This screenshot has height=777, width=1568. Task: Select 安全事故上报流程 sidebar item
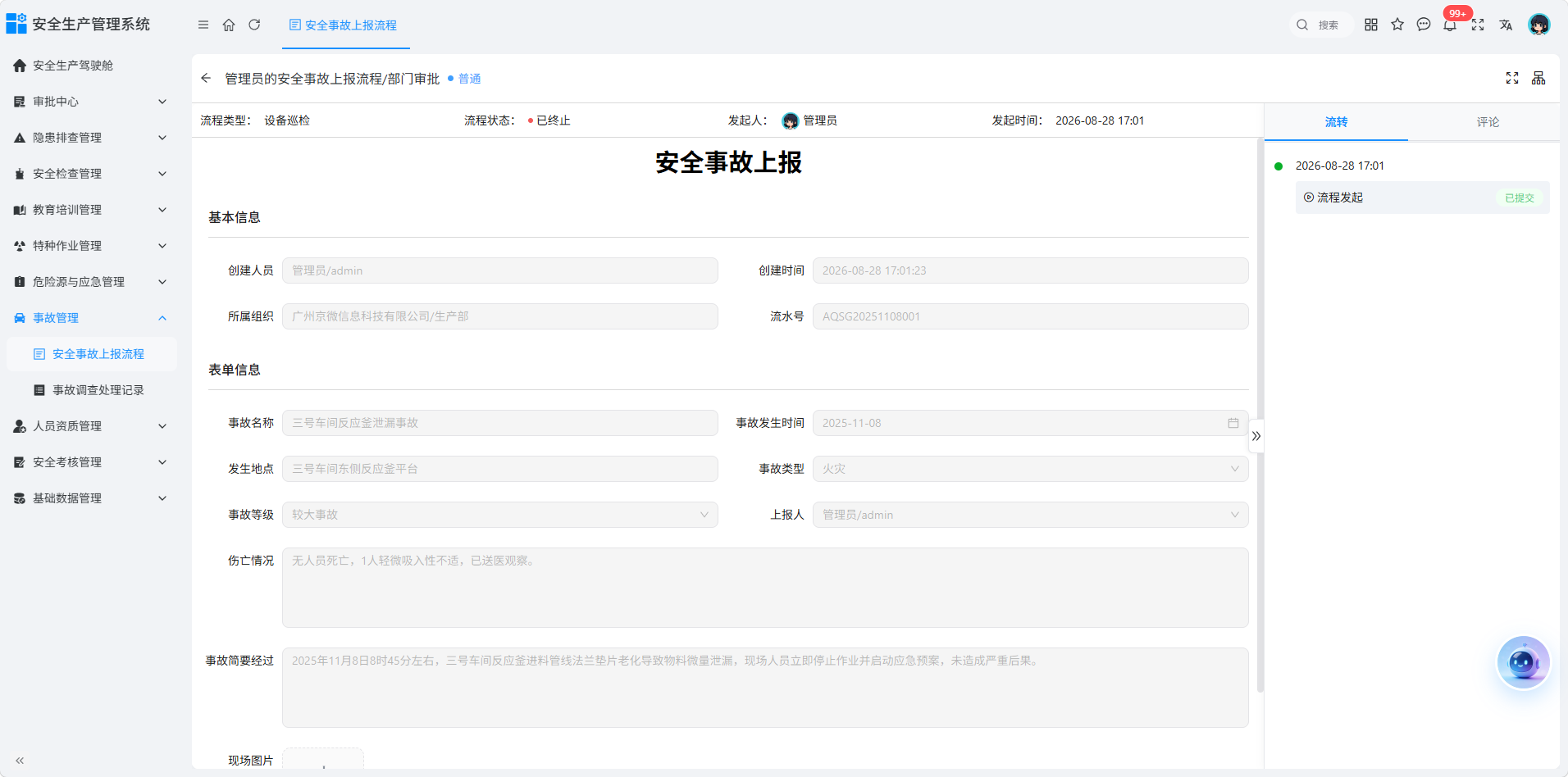click(91, 354)
